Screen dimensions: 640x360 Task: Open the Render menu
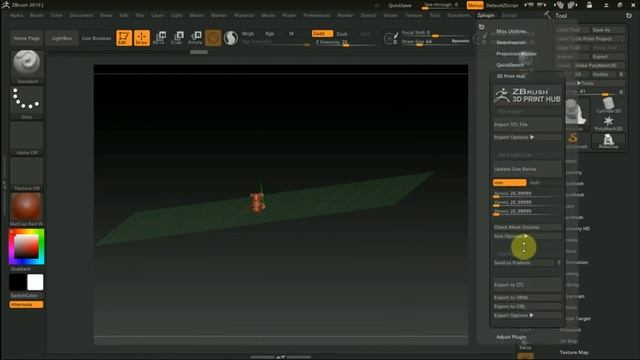point(345,16)
